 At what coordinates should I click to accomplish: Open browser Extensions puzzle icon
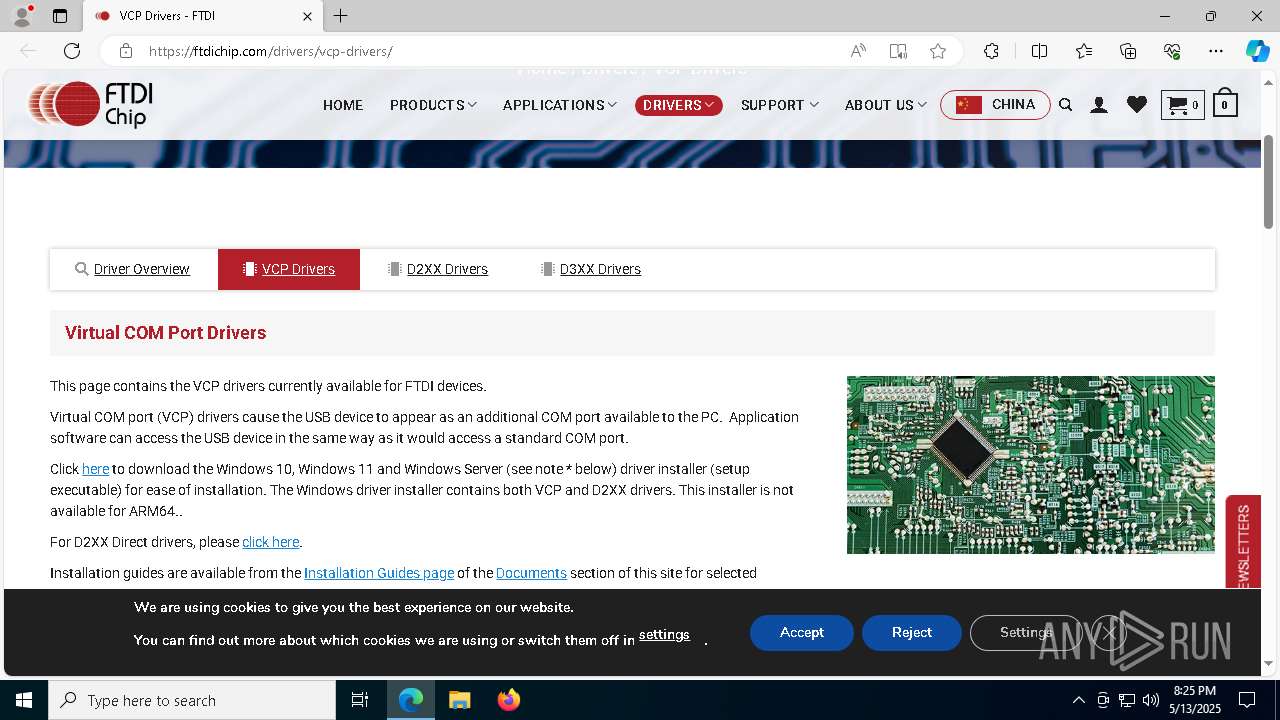[991, 51]
